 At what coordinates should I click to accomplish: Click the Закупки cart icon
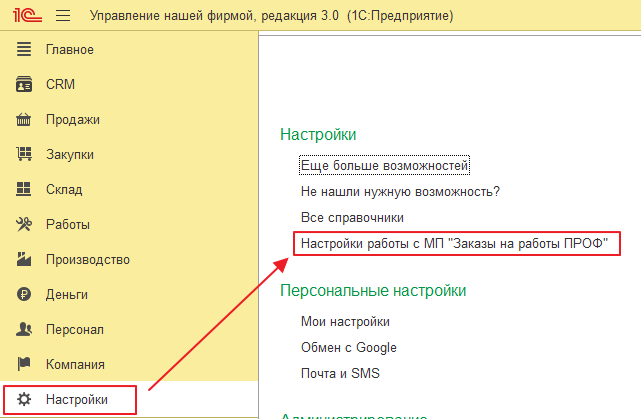click(x=24, y=154)
